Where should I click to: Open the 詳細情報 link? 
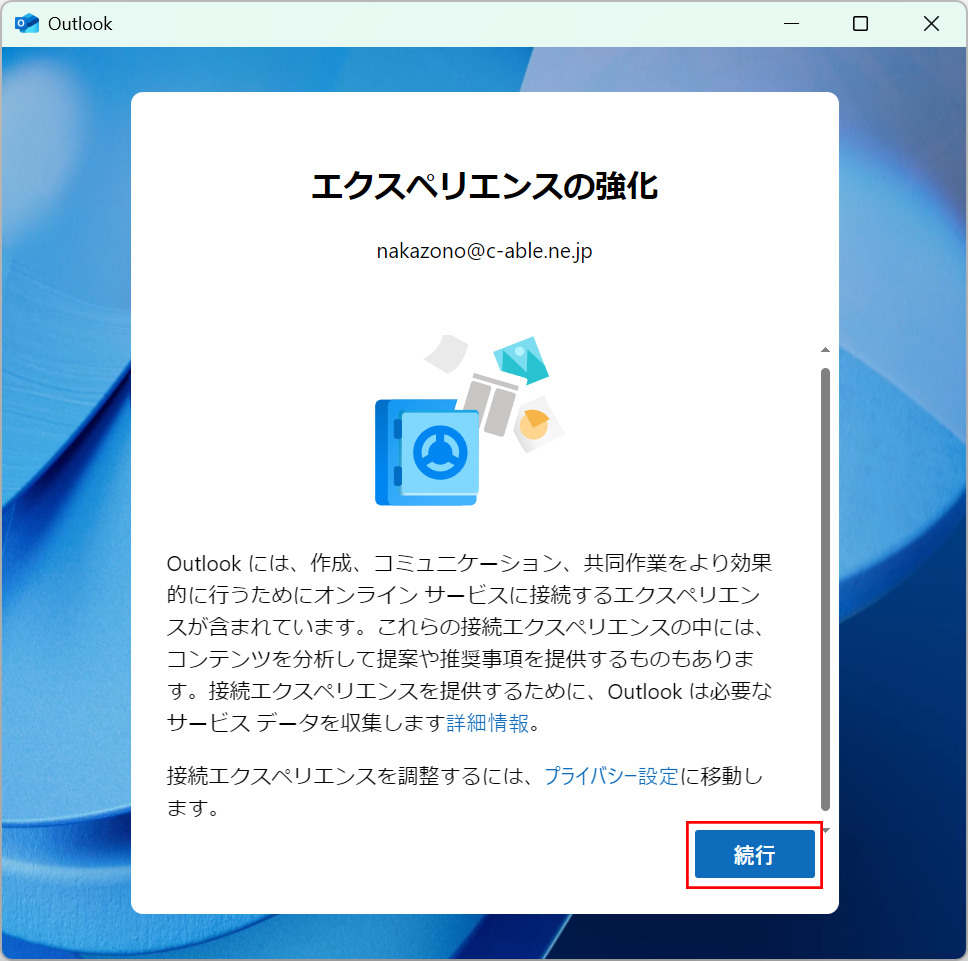pos(487,723)
